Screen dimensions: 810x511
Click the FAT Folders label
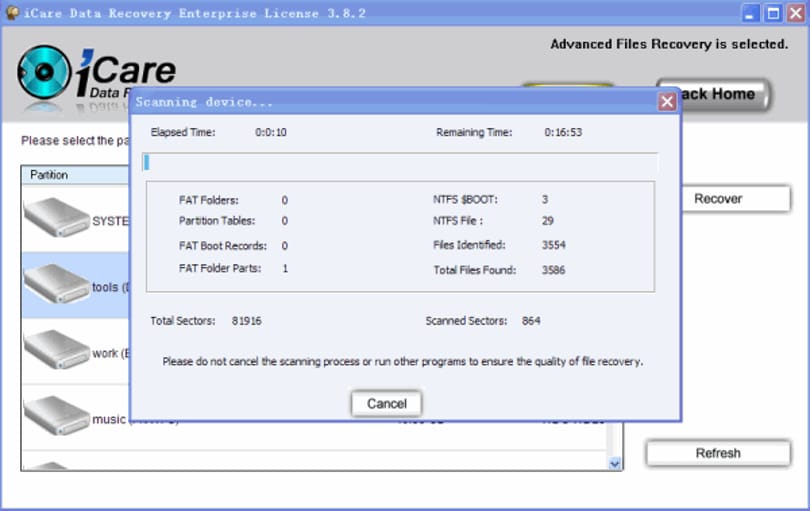tap(209, 200)
